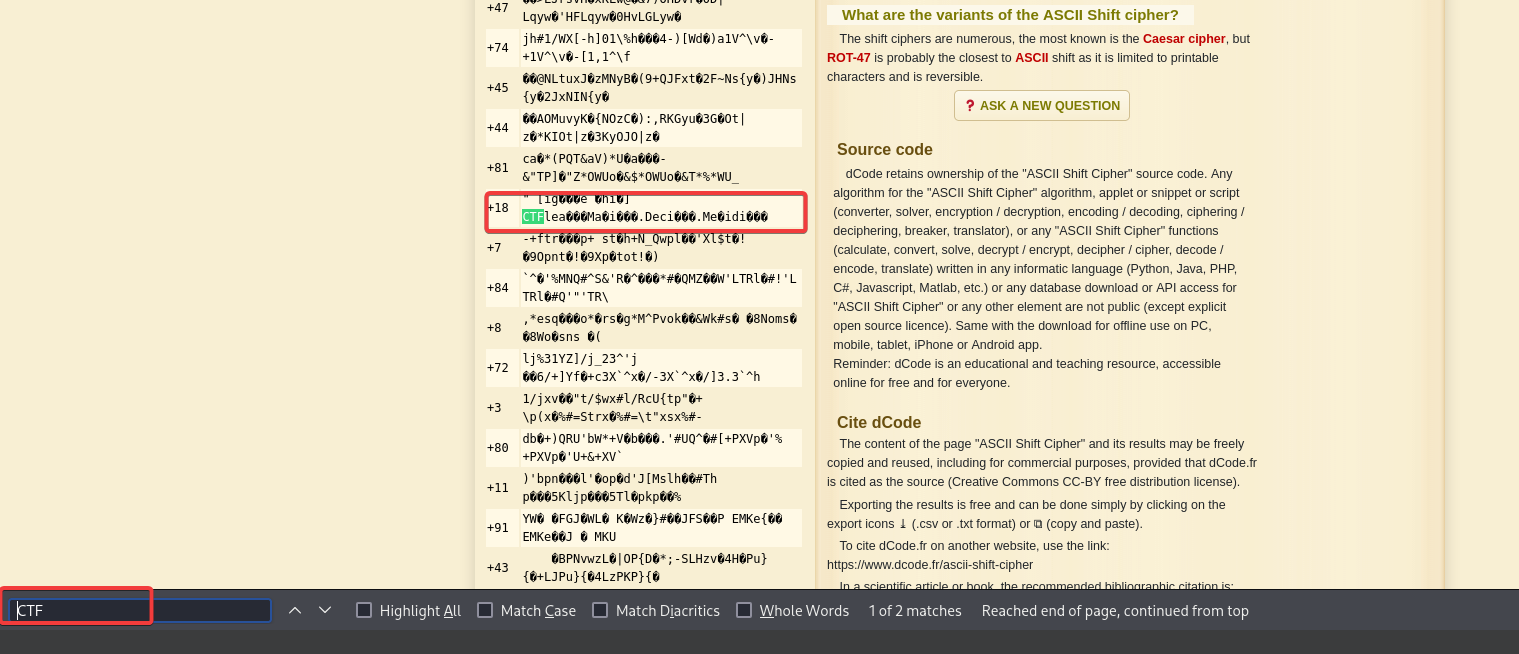Image resolution: width=1519 pixels, height=654 pixels.
Task: Go to previous find match arrow
Action: 295,610
